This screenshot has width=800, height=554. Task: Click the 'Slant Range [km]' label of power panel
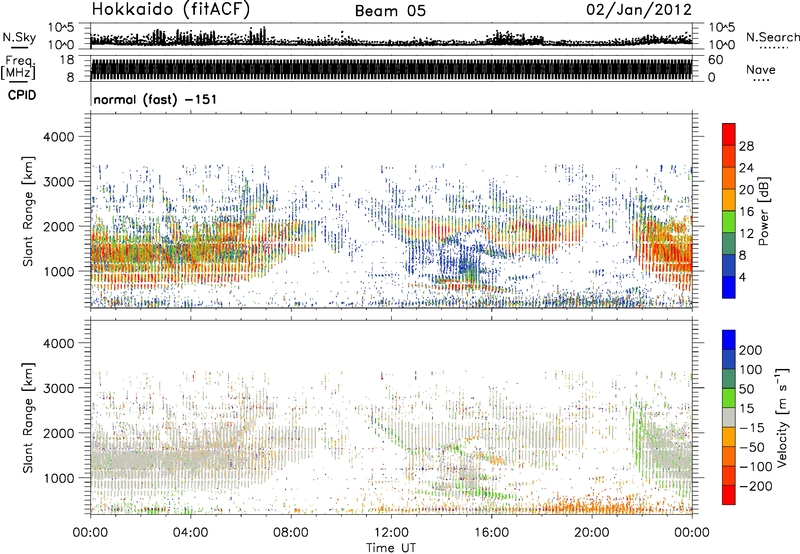[28, 211]
